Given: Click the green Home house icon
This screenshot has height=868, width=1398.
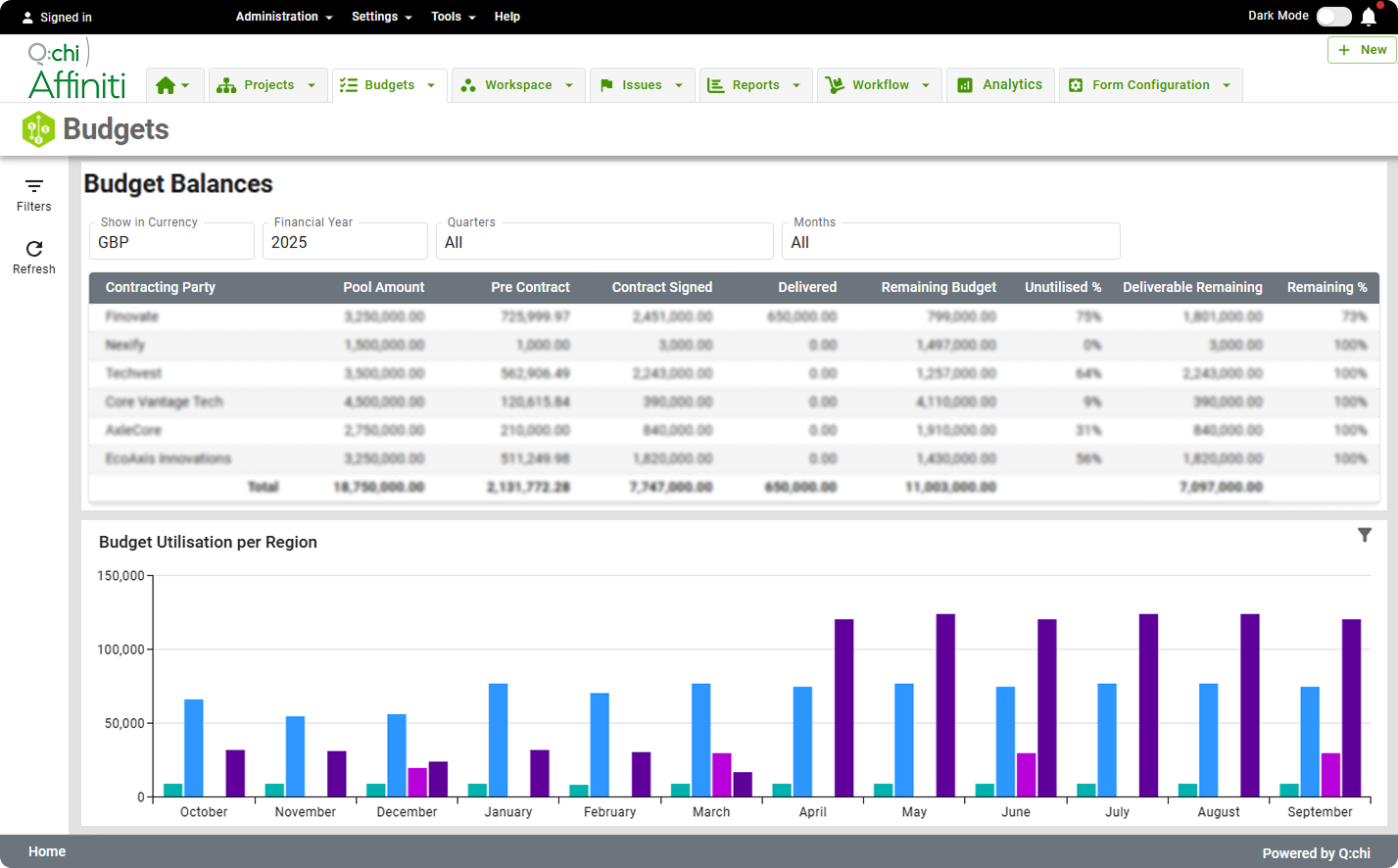Looking at the screenshot, I should [x=167, y=85].
